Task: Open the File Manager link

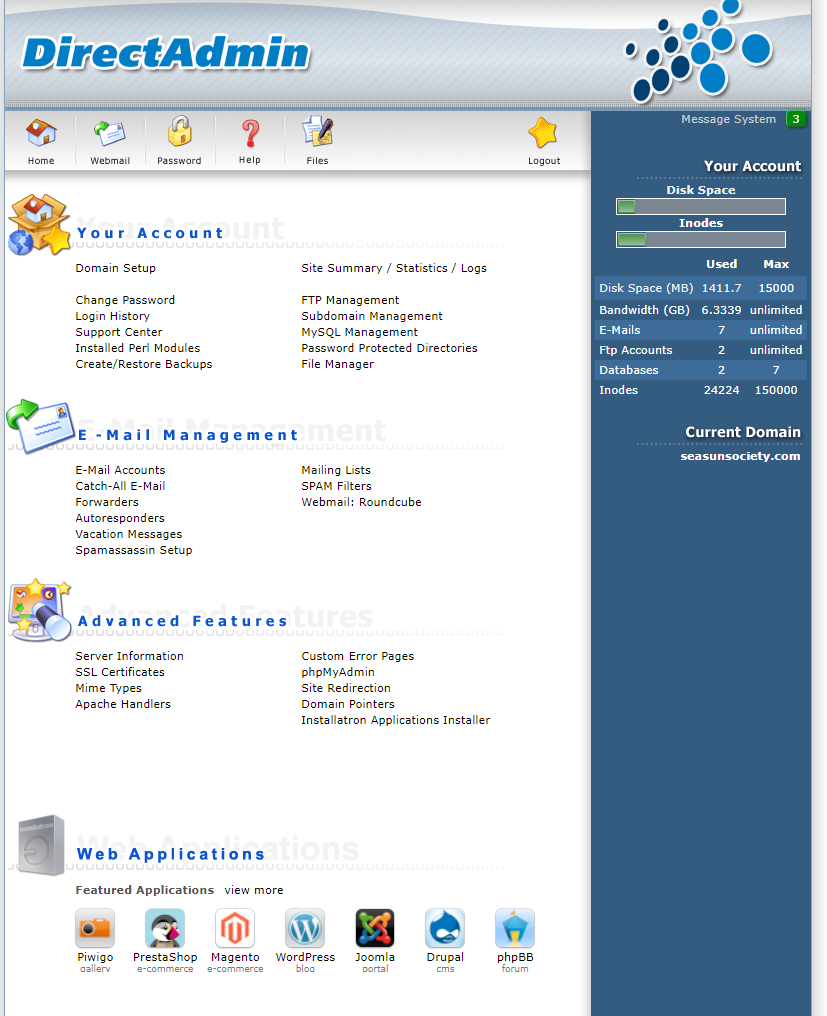Action: click(337, 364)
